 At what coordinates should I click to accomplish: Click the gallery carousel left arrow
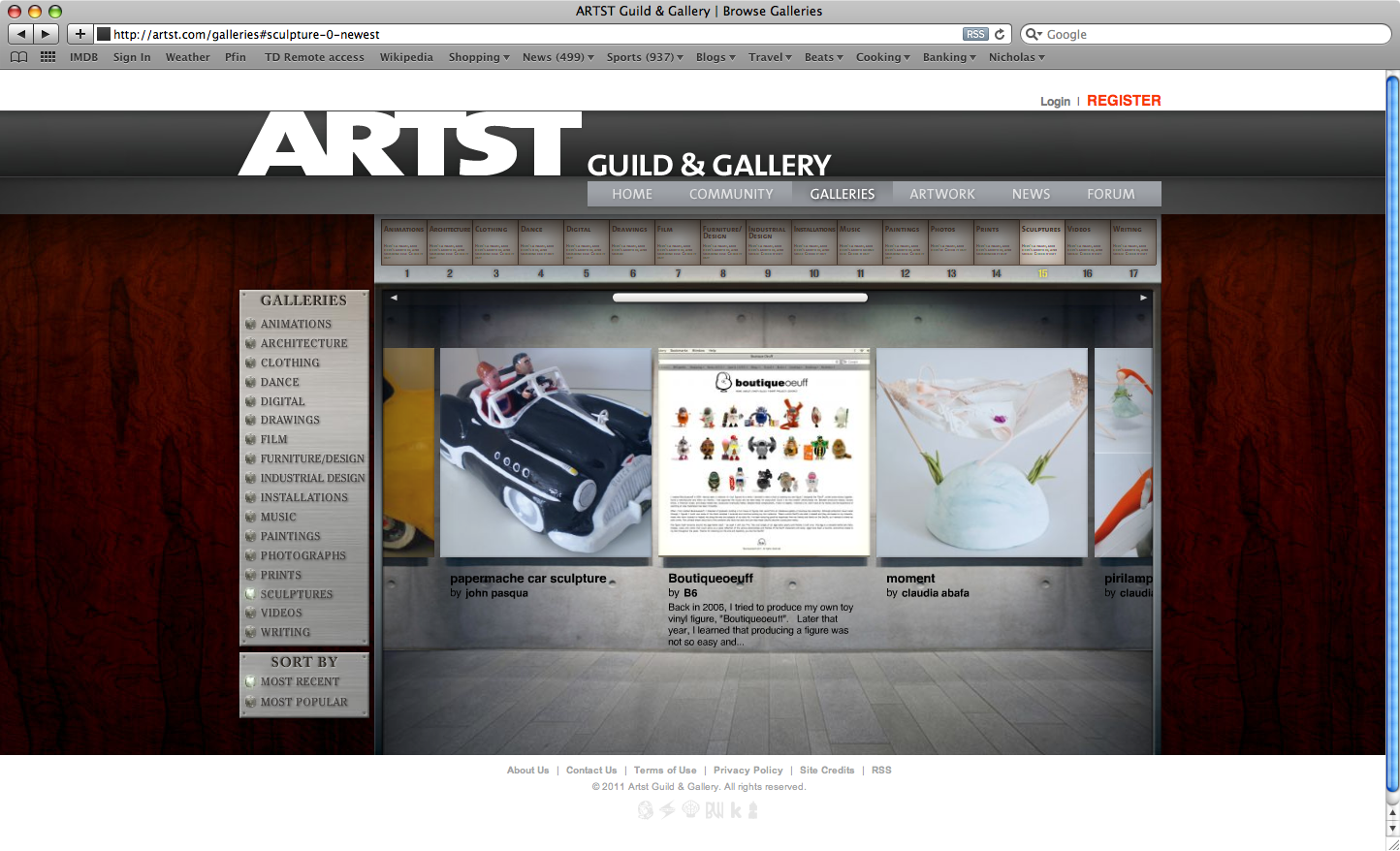(x=394, y=298)
